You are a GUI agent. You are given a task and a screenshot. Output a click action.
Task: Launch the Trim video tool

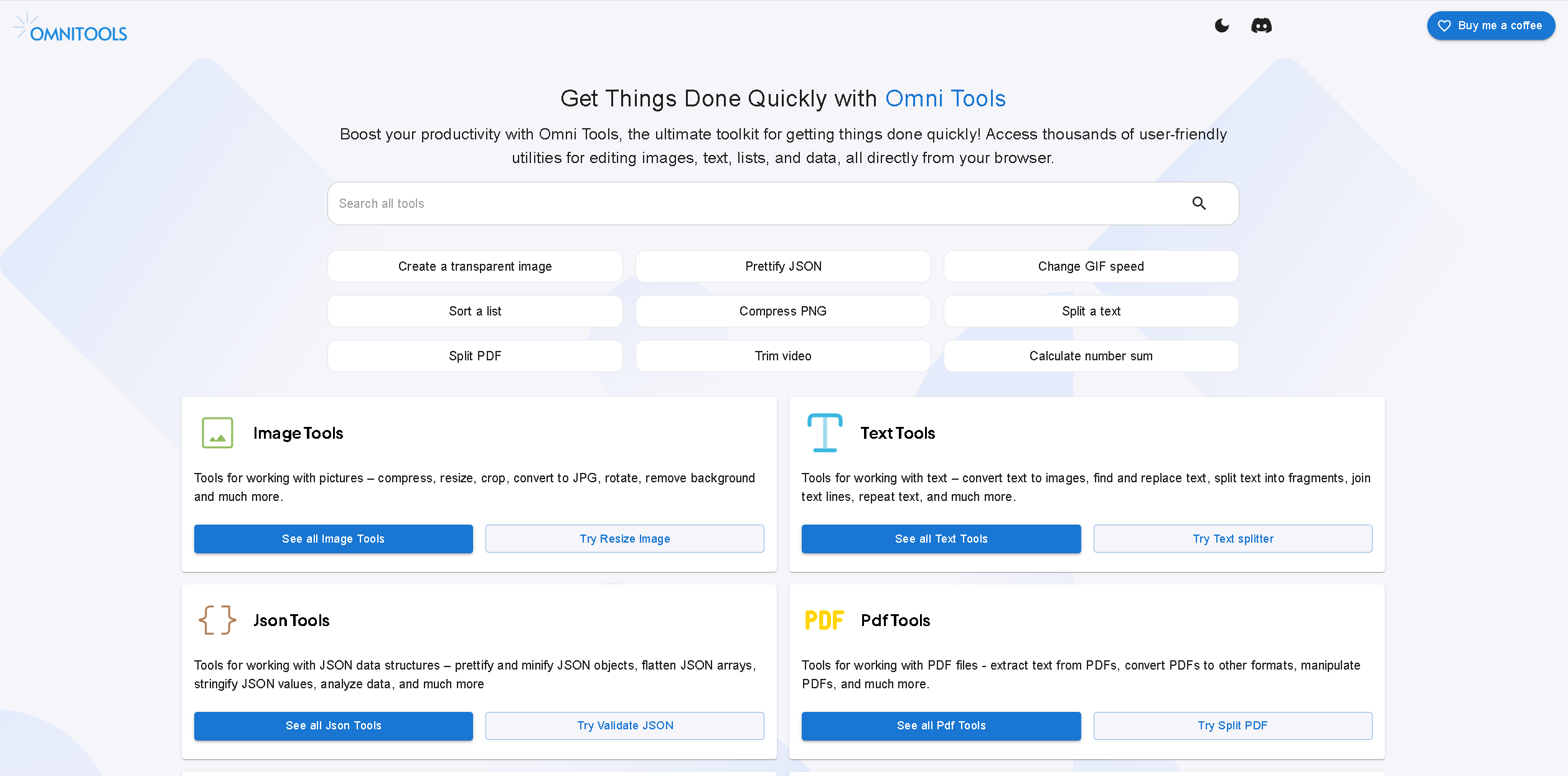tap(783, 356)
